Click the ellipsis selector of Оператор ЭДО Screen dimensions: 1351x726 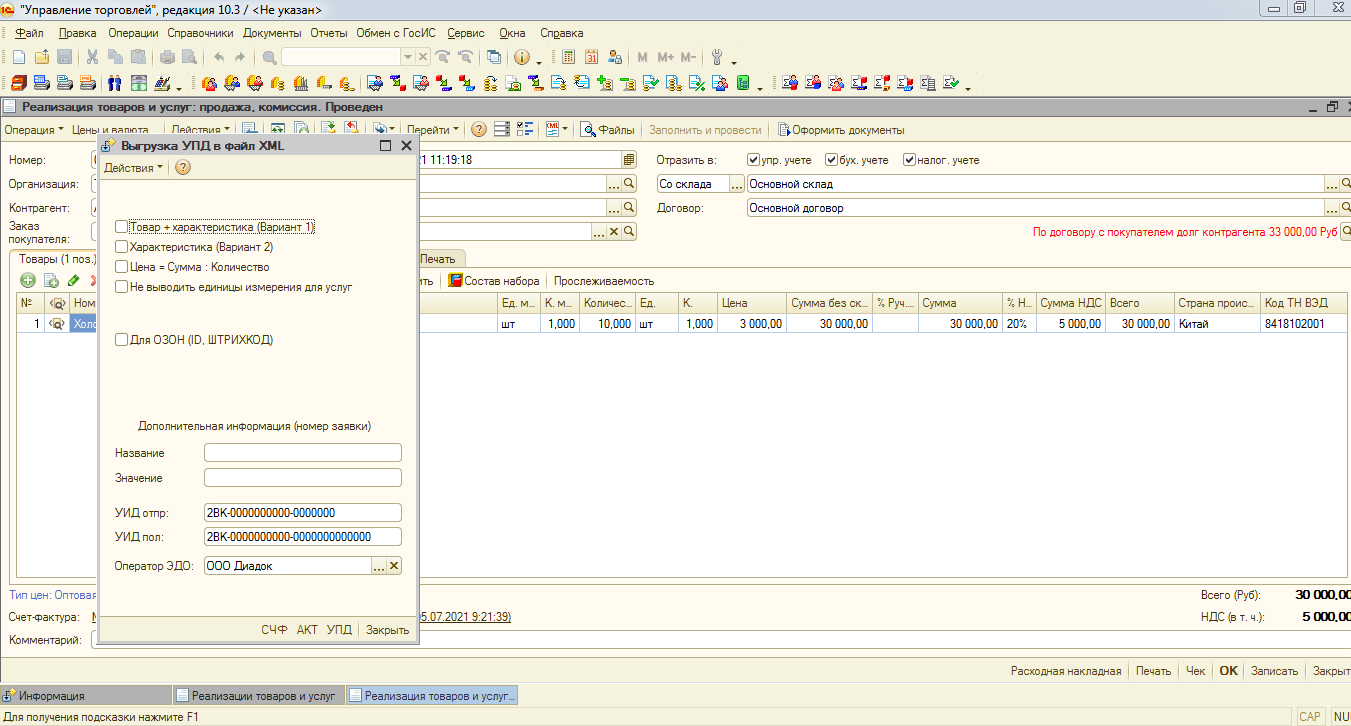click(379, 566)
